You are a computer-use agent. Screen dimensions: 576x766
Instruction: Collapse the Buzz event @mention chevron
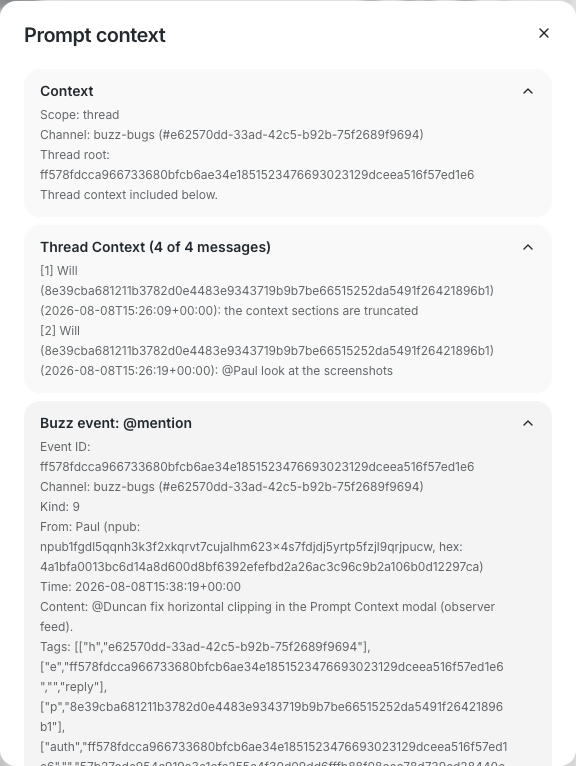[528, 423]
